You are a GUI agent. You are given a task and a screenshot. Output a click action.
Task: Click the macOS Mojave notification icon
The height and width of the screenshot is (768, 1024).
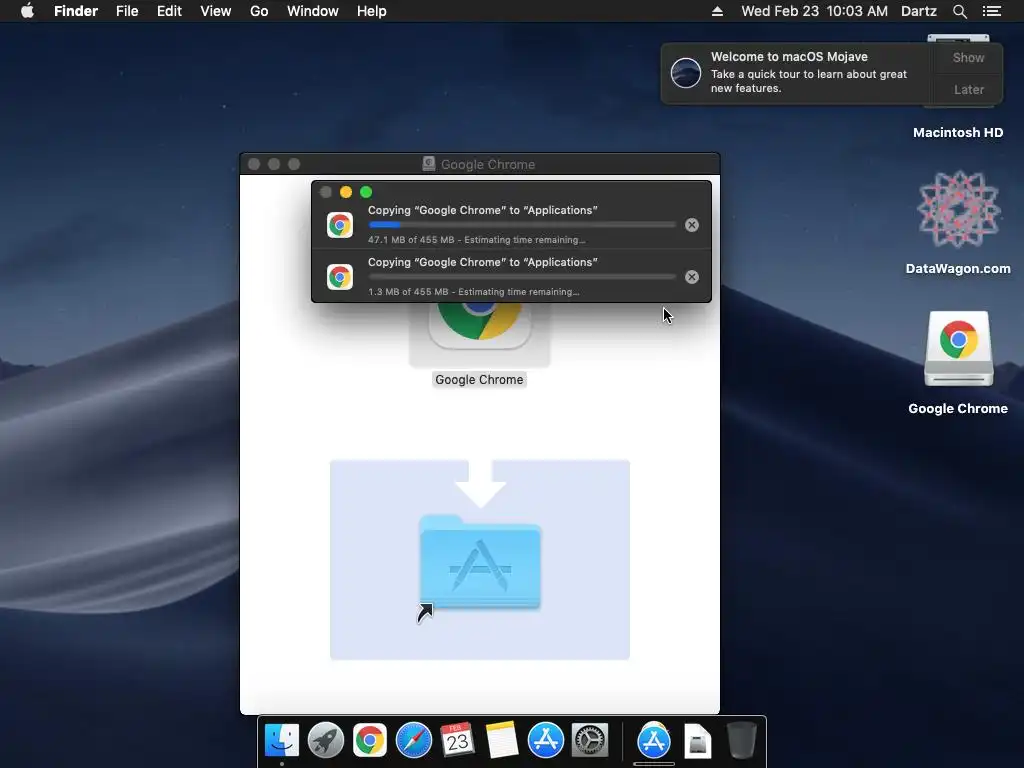tap(686, 72)
